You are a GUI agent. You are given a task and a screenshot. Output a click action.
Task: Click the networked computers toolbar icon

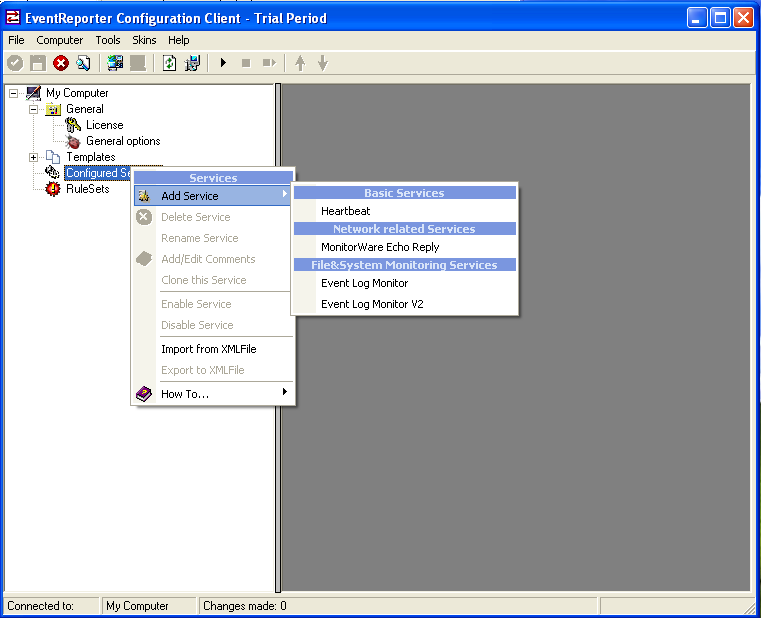pos(115,63)
